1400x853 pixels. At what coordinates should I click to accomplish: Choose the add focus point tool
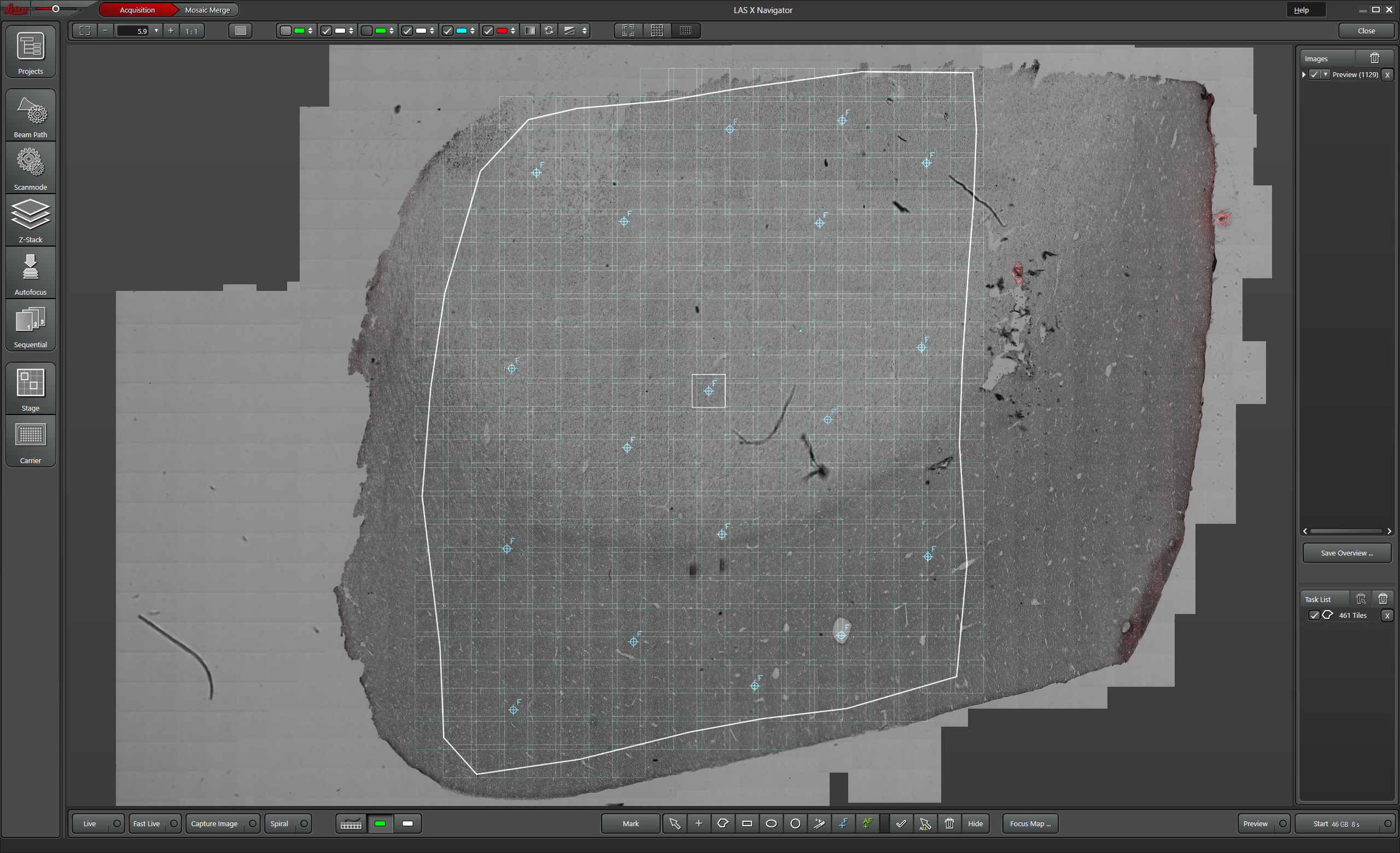coord(844,823)
